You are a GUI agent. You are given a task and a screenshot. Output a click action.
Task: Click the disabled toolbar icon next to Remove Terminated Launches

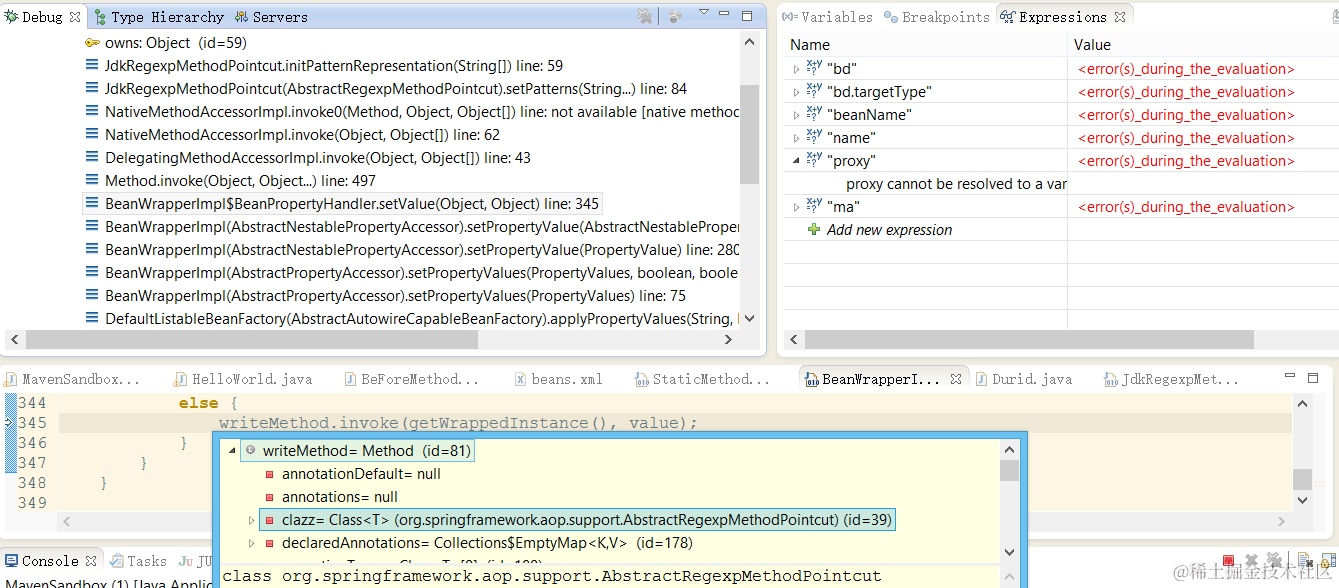click(675, 16)
